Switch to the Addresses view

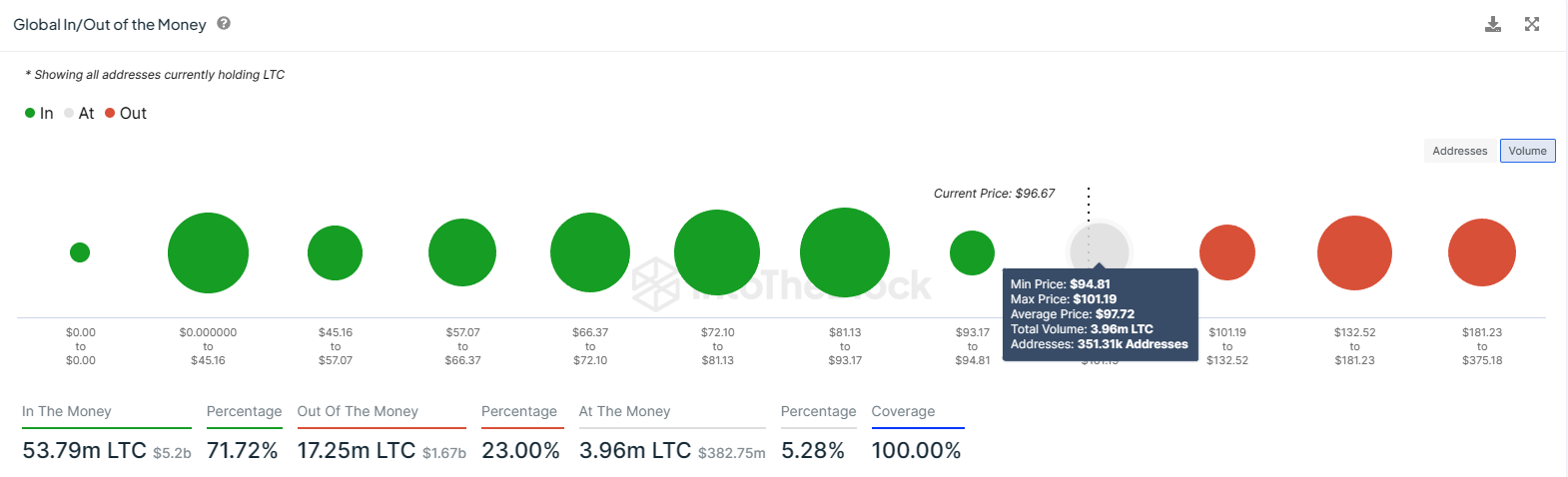click(x=1459, y=151)
